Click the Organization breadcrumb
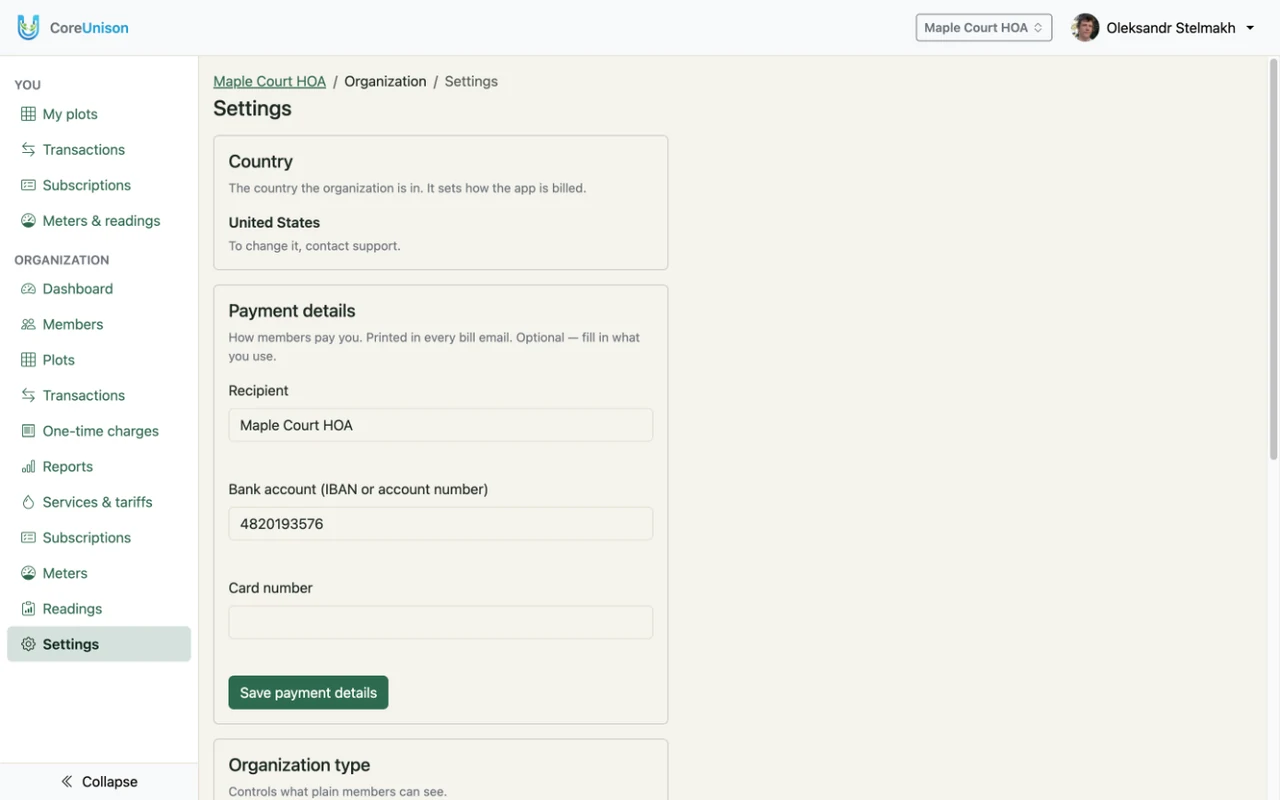The height and width of the screenshot is (800, 1280). [x=385, y=81]
